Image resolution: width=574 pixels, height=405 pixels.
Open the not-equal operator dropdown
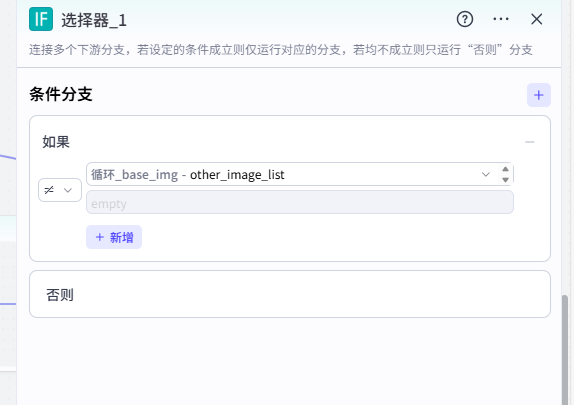point(60,190)
